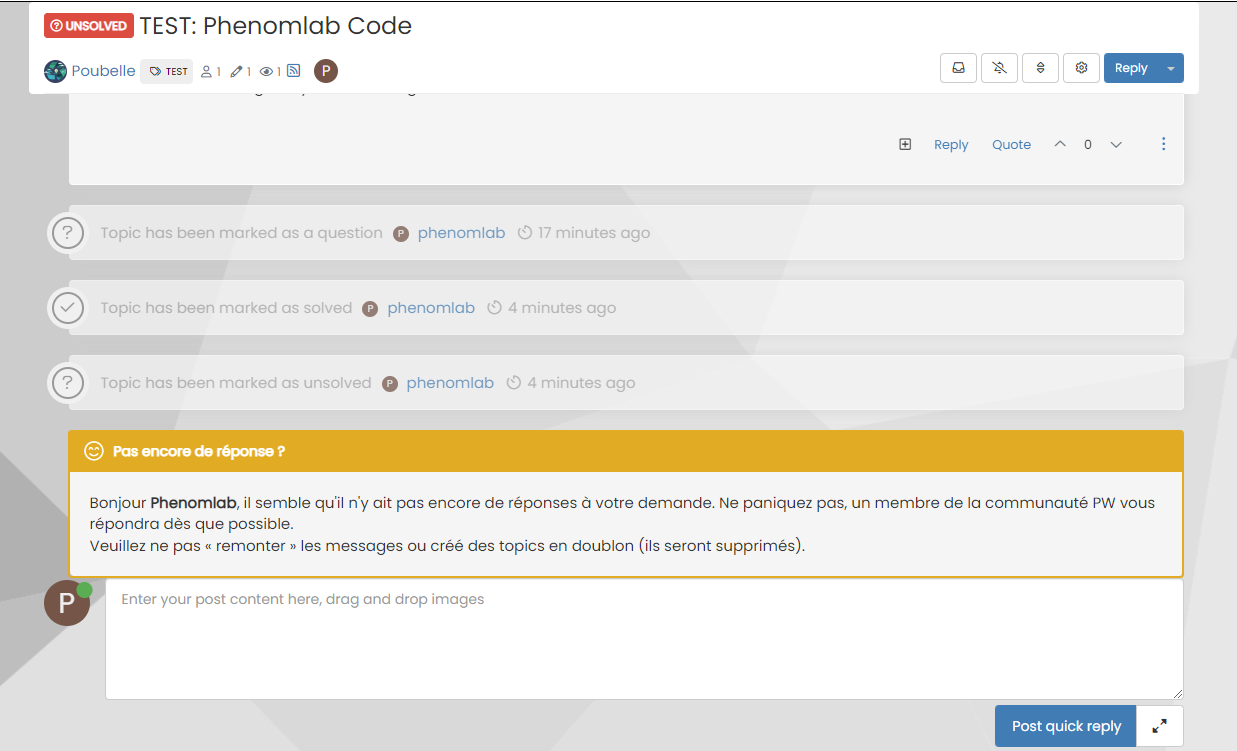1237x751 pixels.
Task: Downvote the post with the down chevron
Action: 1116,144
